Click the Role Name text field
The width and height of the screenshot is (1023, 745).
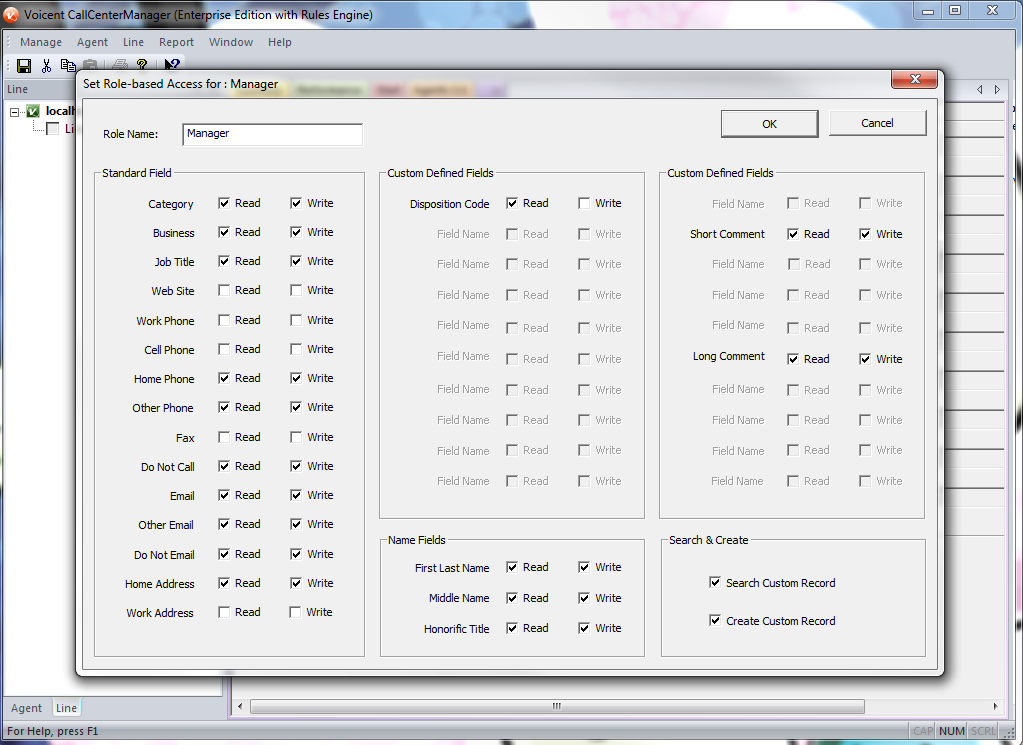(272, 134)
